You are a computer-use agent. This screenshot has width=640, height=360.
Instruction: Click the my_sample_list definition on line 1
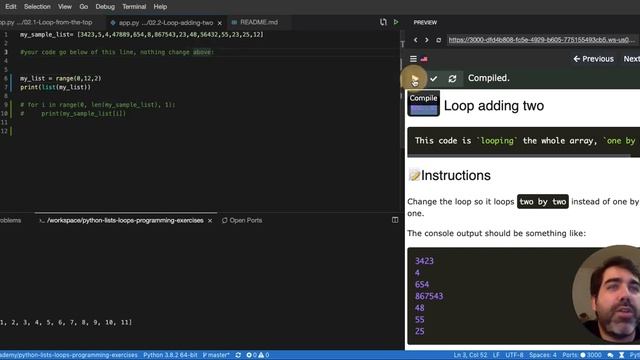click(x=142, y=35)
